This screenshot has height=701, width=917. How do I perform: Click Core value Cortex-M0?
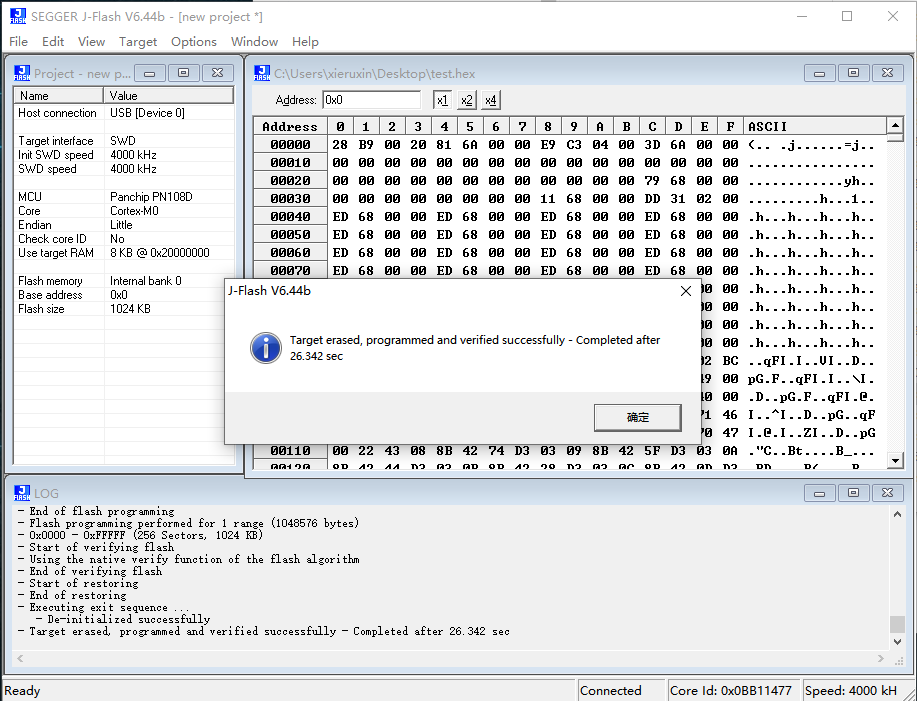(134, 211)
